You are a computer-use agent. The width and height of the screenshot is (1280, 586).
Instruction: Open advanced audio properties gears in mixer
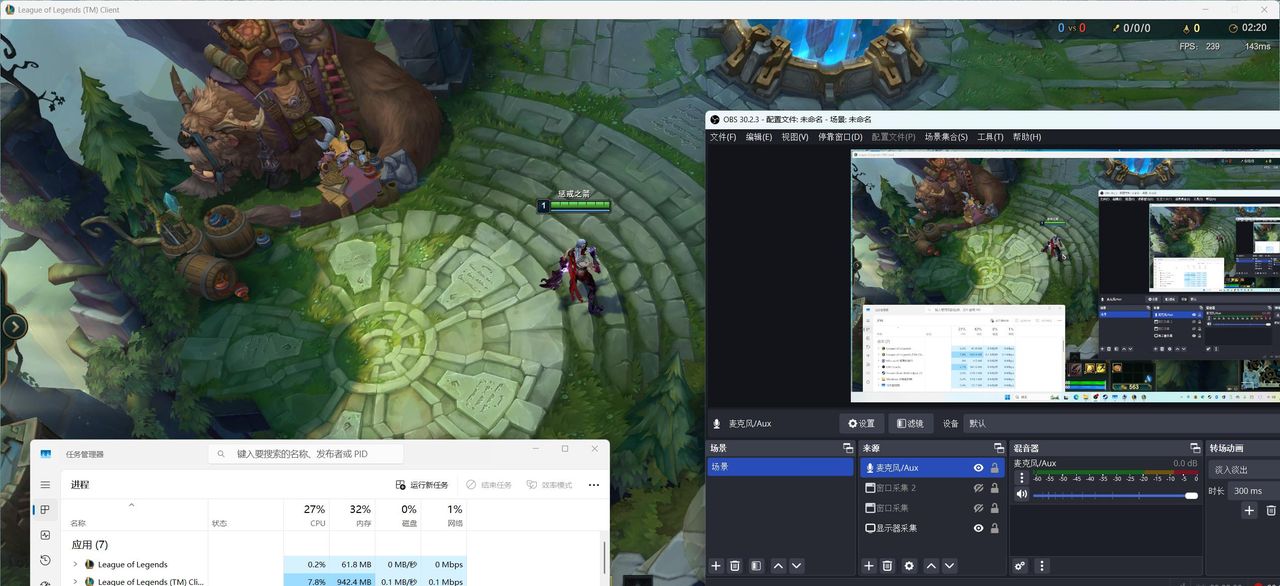pos(1020,566)
